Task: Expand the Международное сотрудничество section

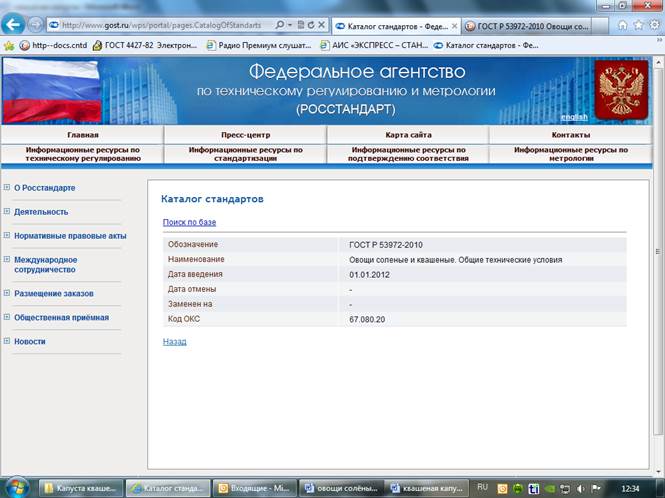Action: click(7, 259)
